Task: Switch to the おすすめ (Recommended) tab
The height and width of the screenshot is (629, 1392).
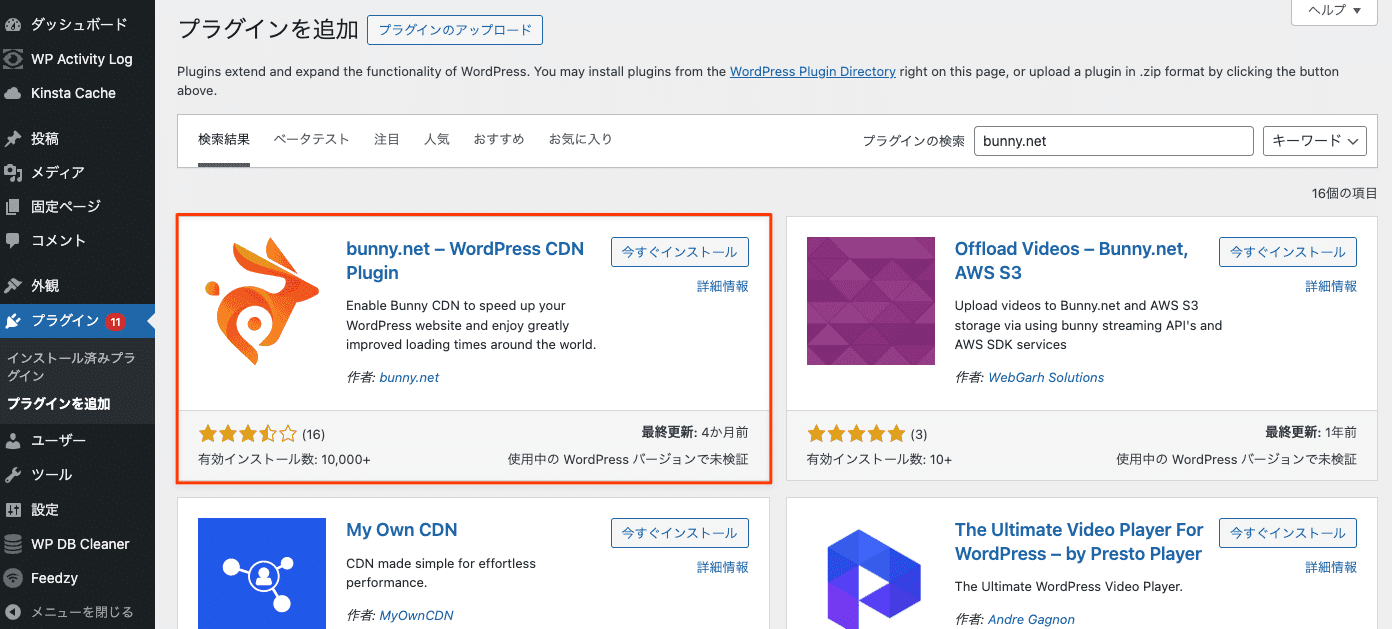Action: [498, 139]
